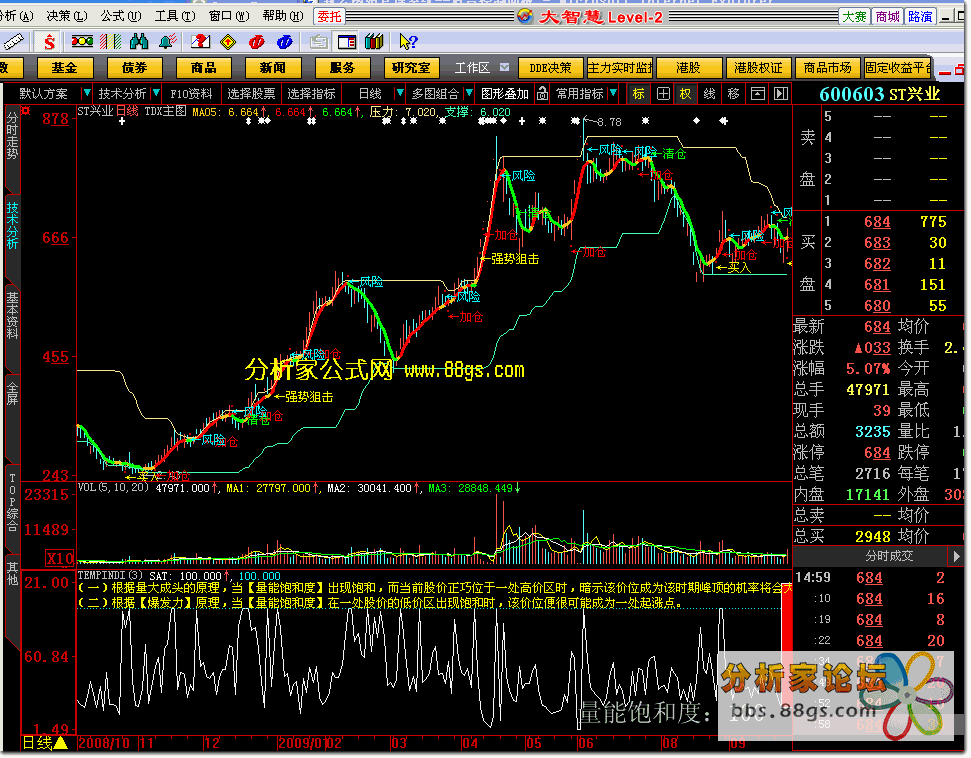Click the 商城 store button
This screenshot has width=971, height=758.
[x=887, y=17]
